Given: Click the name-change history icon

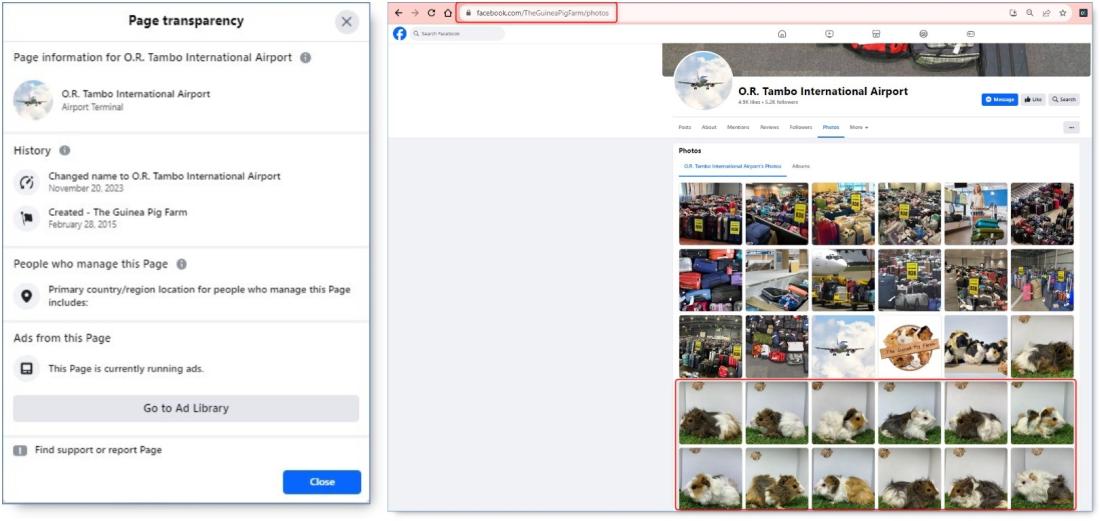Looking at the screenshot, I should (x=27, y=182).
